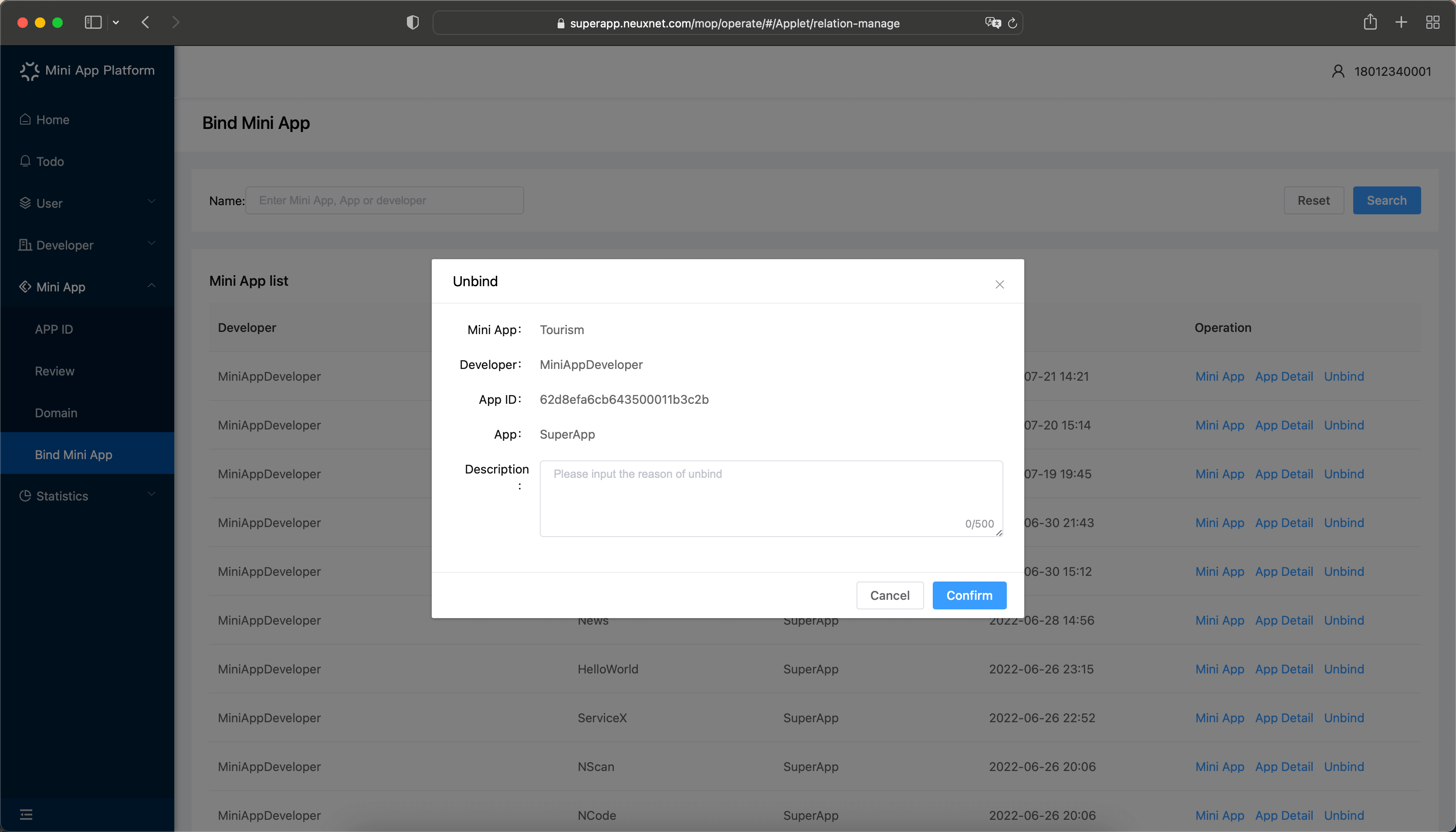Click the Safari address bar URL
Image resolution: width=1456 pixels, height=832 pixels.
(x=735, y=24)
